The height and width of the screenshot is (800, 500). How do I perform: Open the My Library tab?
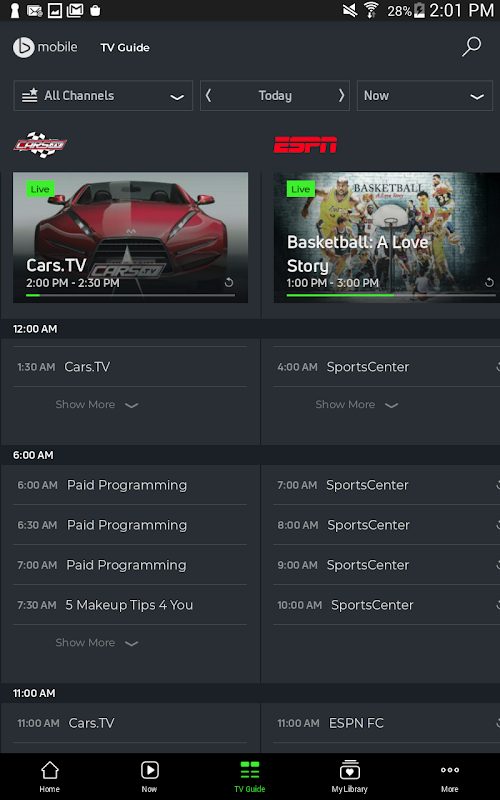pos(349,777)
